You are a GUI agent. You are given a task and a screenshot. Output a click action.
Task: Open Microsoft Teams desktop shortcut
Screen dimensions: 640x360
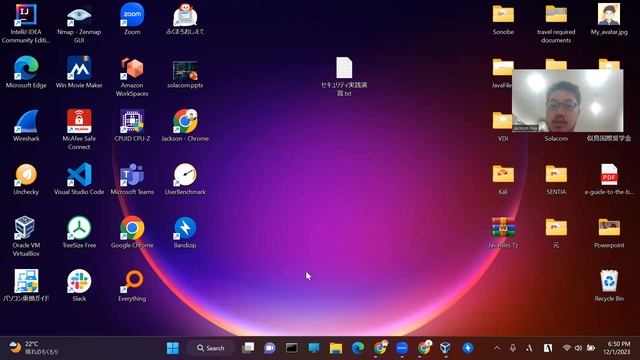132,175
